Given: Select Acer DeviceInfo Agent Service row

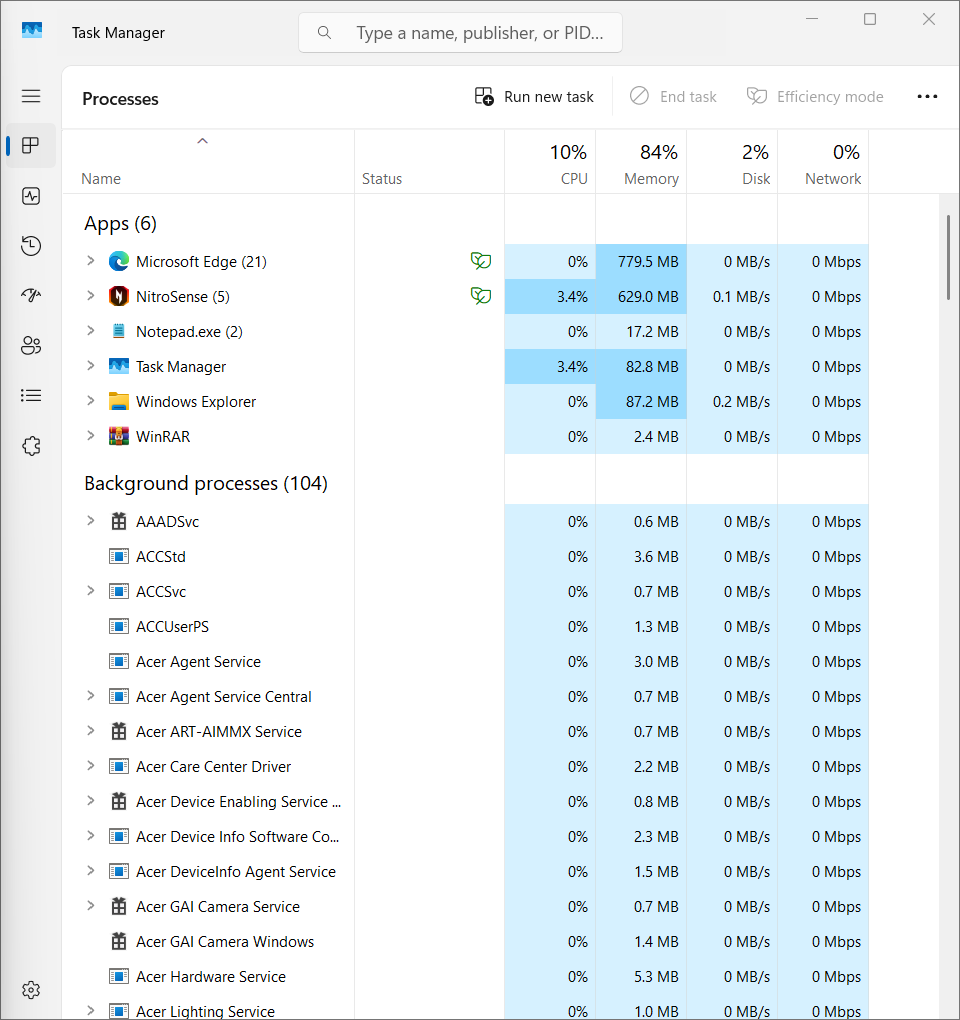Looking at the screenshot, I should point(465,872).
